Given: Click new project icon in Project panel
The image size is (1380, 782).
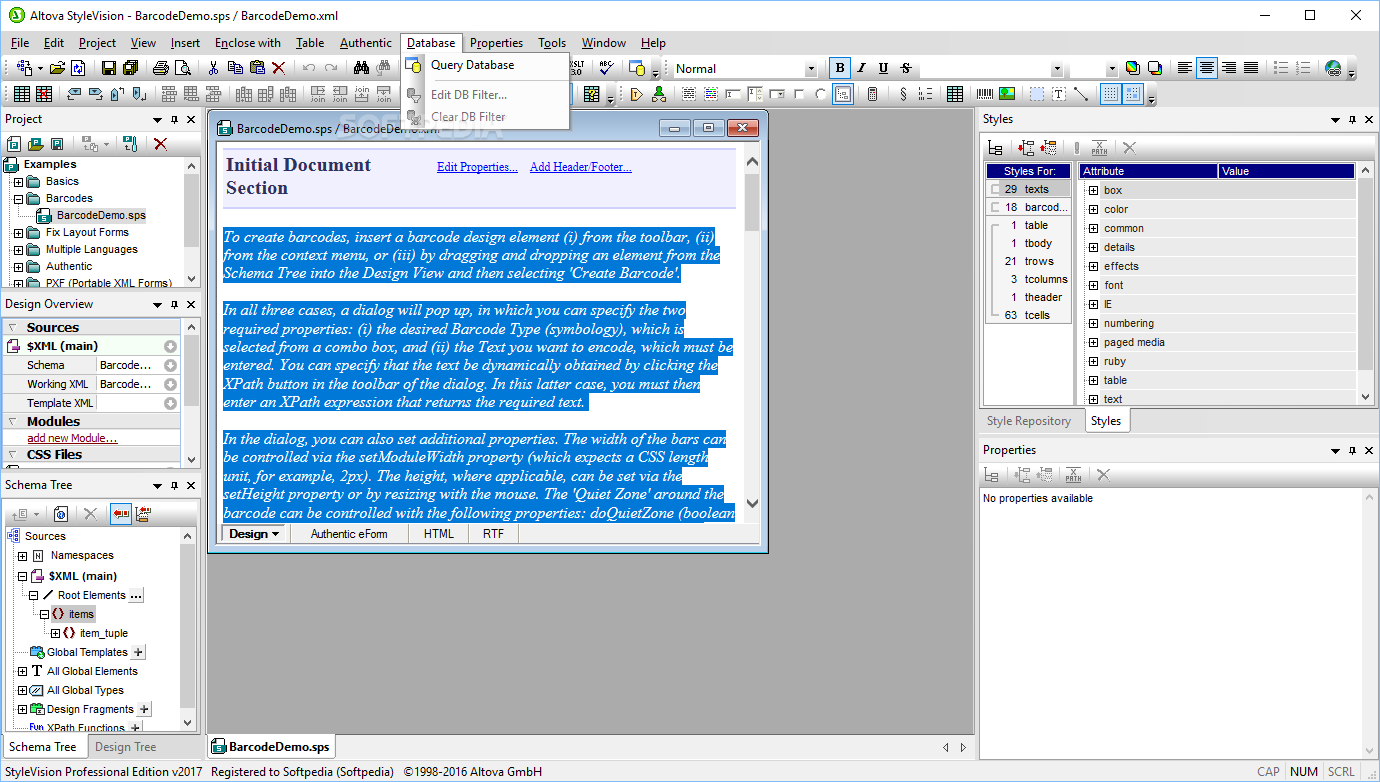Looking at the screenshot, I should pos(14,144).
